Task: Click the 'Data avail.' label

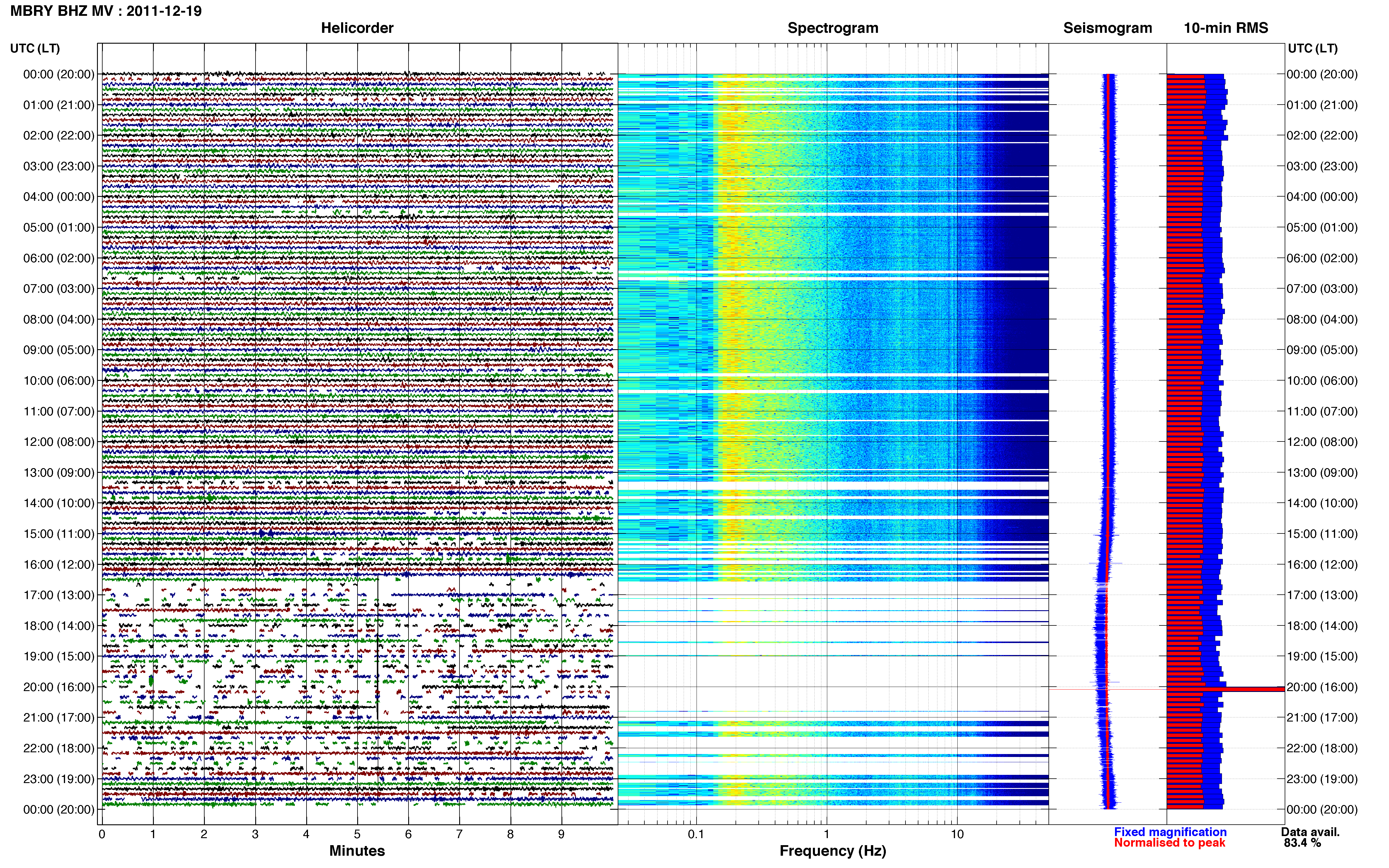Action: 1310,832
